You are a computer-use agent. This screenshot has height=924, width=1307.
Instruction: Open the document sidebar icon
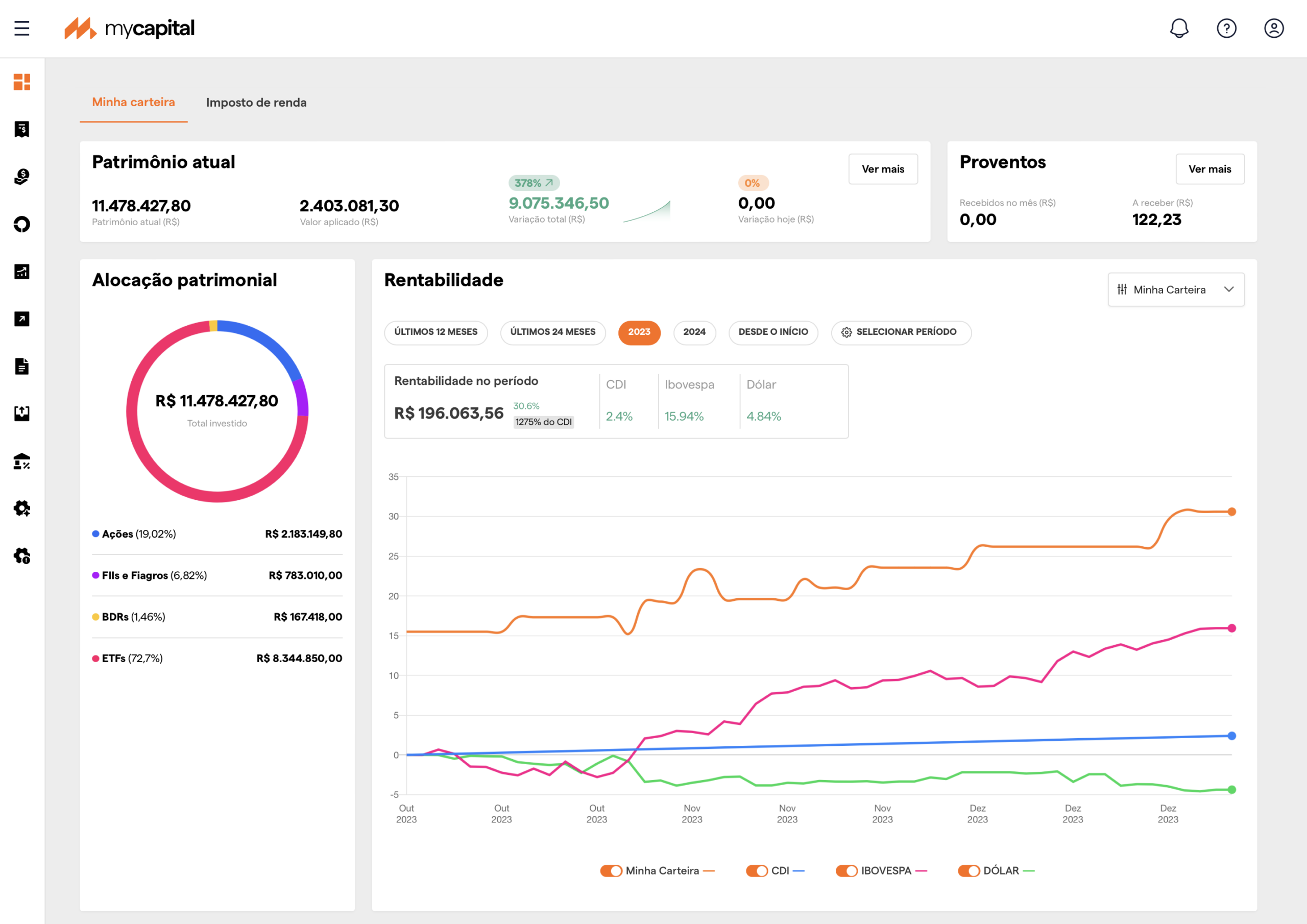pos(21,366)
